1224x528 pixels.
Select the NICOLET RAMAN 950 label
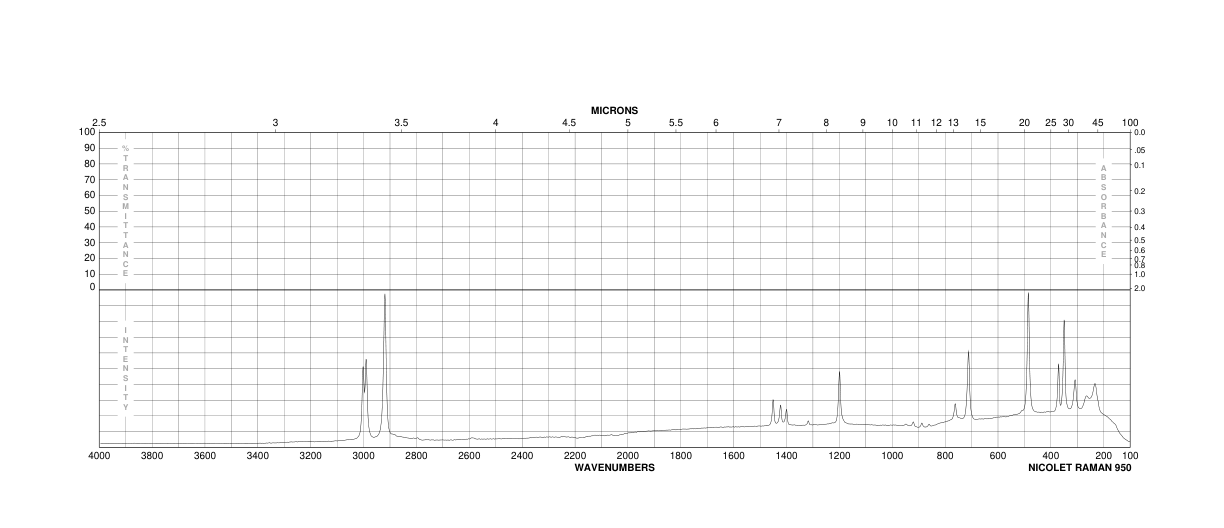point(1080,467)
